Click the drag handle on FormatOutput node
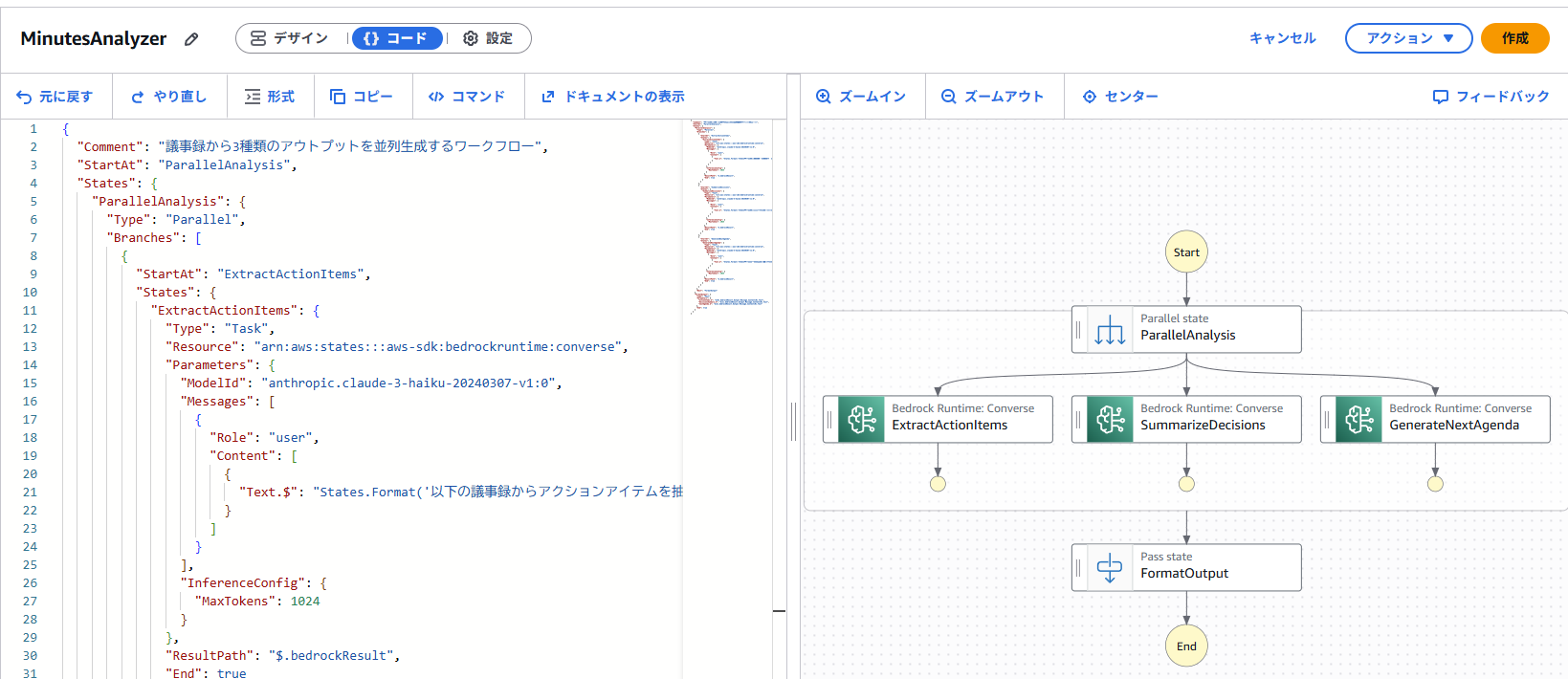1568x679 pixels. (x=1079, y=567)
